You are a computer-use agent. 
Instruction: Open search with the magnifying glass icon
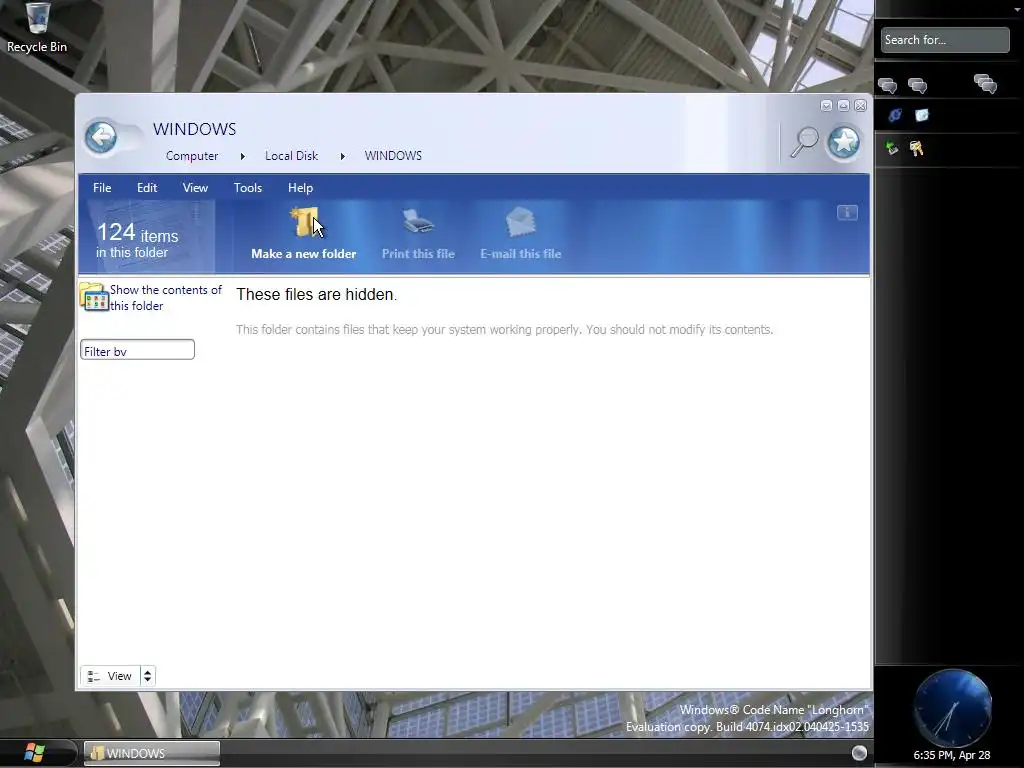pos(805,141)
